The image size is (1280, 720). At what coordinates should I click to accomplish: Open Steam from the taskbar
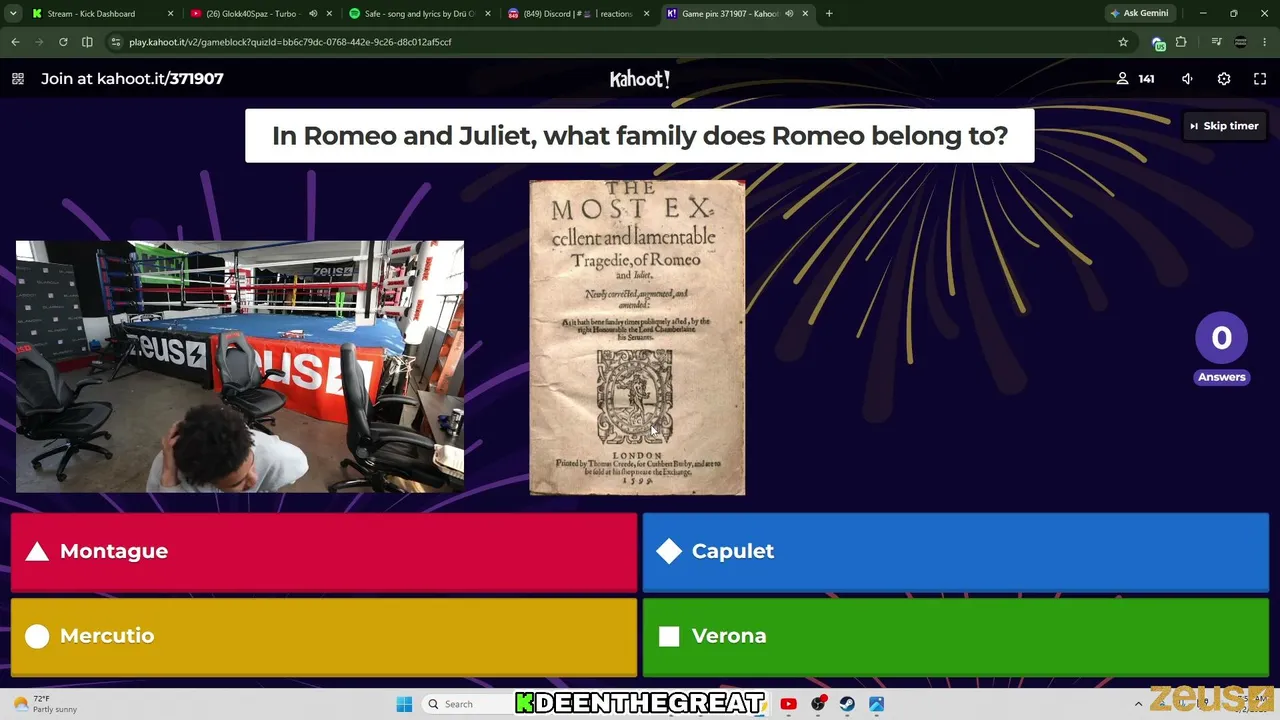[847, 704]
